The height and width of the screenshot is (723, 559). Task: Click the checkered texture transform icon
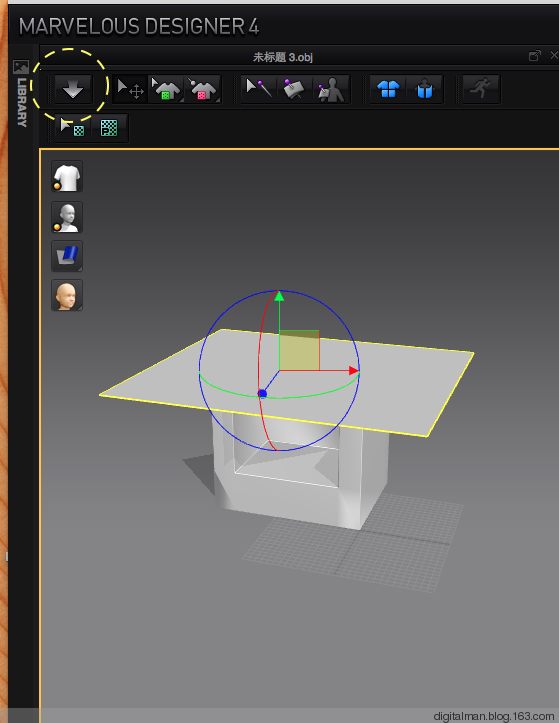(x=109, y=128)
